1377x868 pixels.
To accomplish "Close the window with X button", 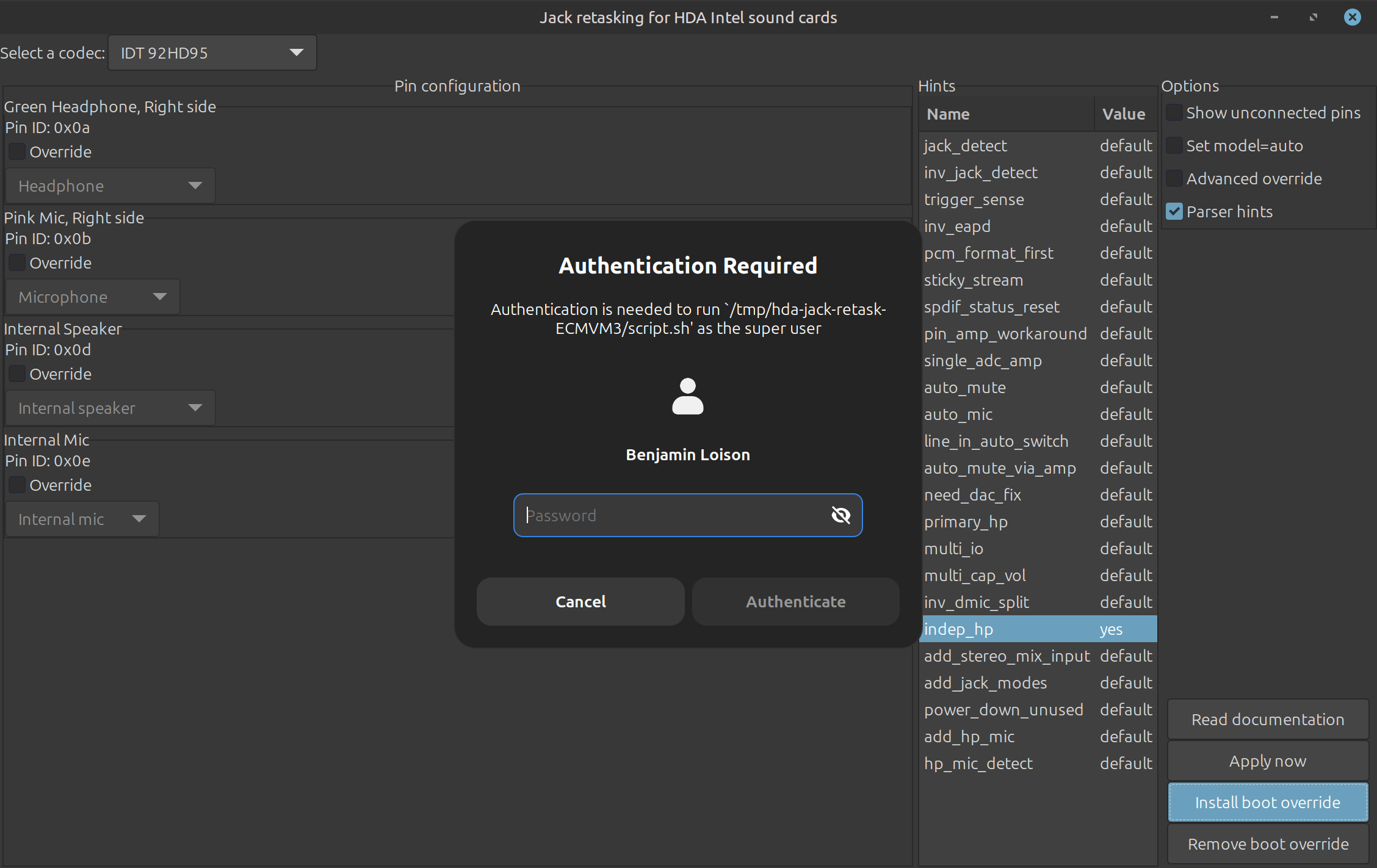I will point(1352,17).
